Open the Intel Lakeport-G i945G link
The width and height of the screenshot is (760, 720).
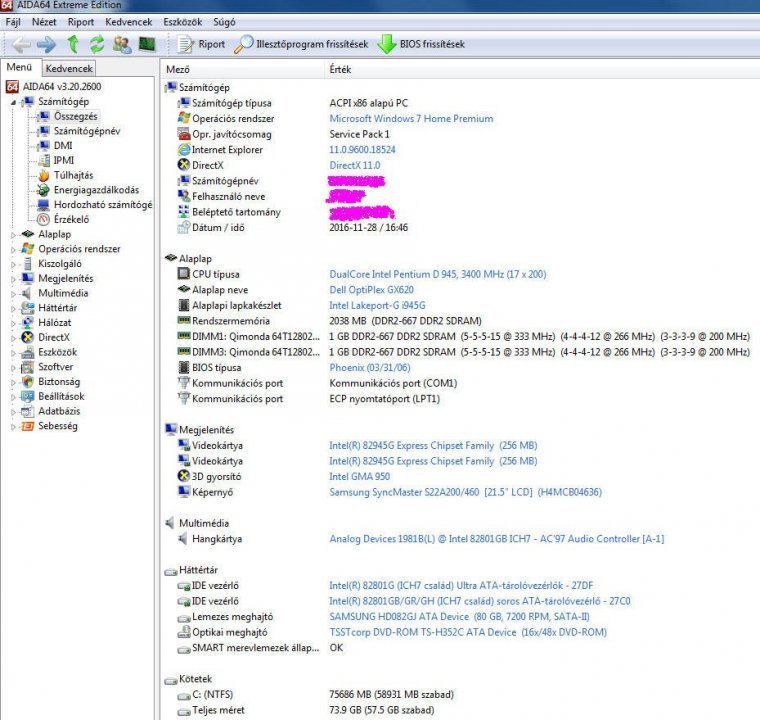click(x=377, y=305)
